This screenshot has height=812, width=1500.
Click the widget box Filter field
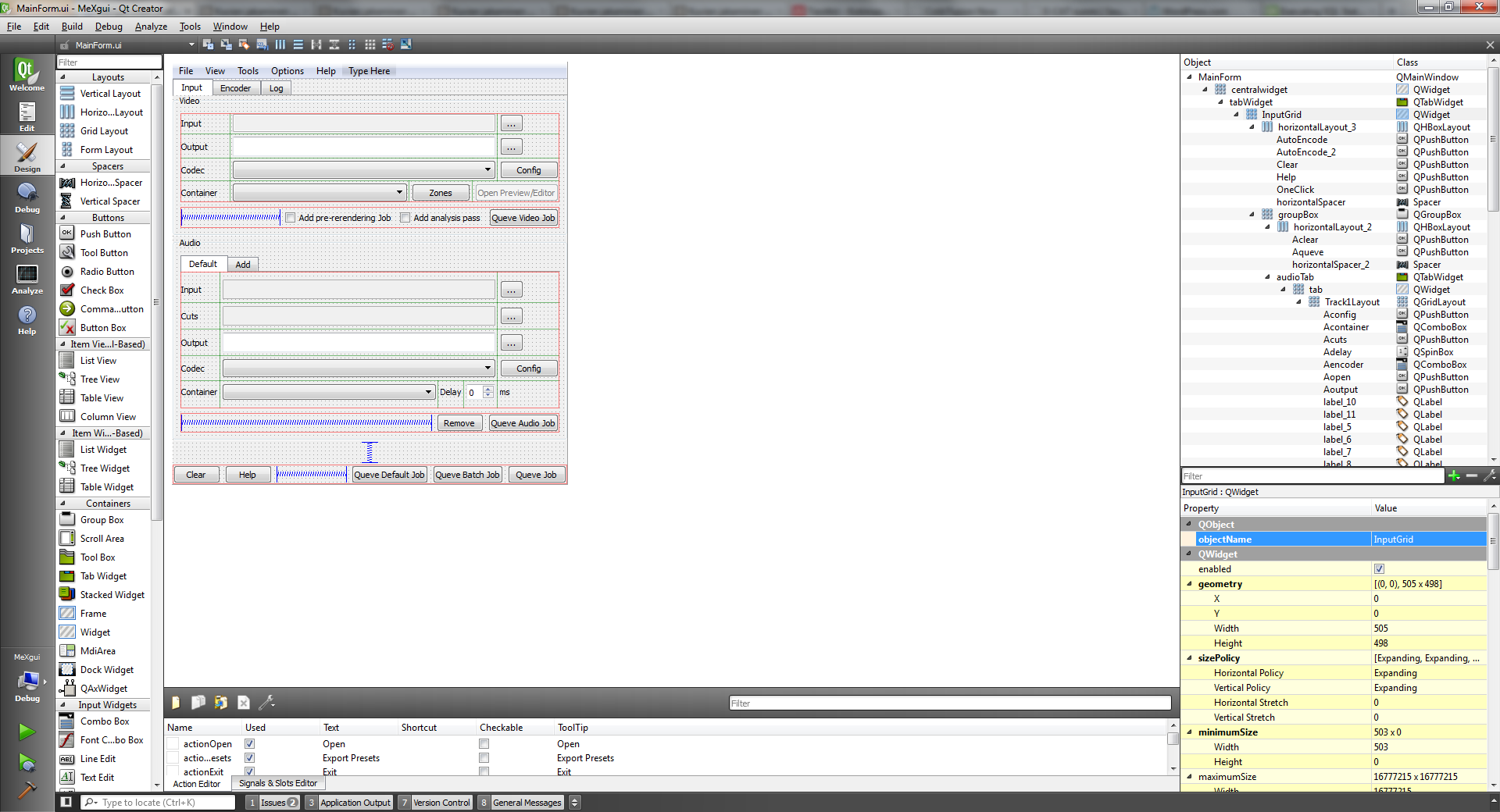[x=109, y=62]
